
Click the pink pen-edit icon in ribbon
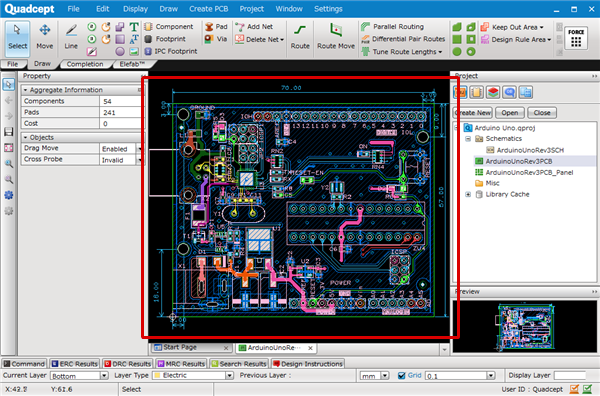coord(92,51)
